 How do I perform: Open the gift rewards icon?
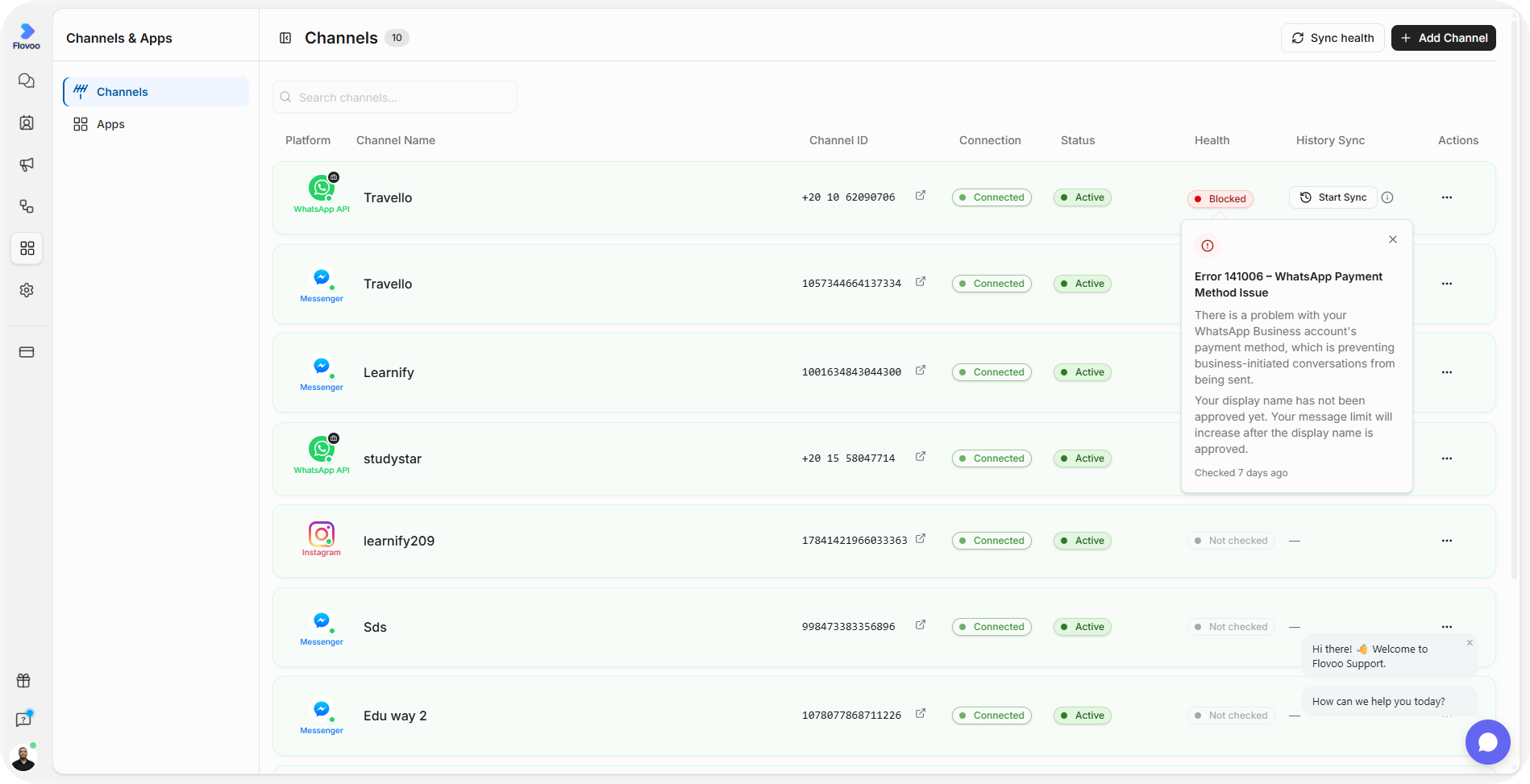[23, 681]
